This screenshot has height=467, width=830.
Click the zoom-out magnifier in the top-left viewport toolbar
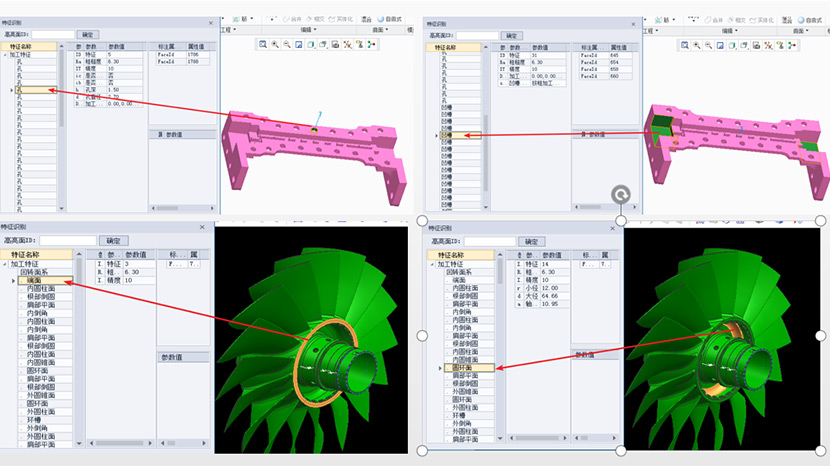(x=287, y=44)
